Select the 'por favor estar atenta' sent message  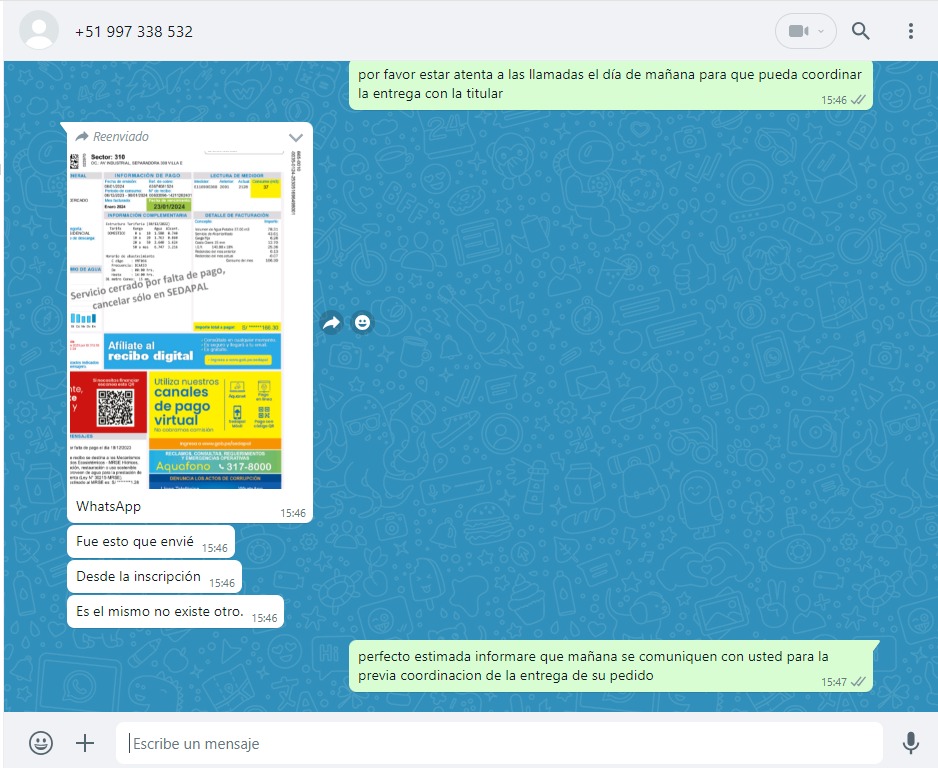pyautogui.click(x=610, y=84)
